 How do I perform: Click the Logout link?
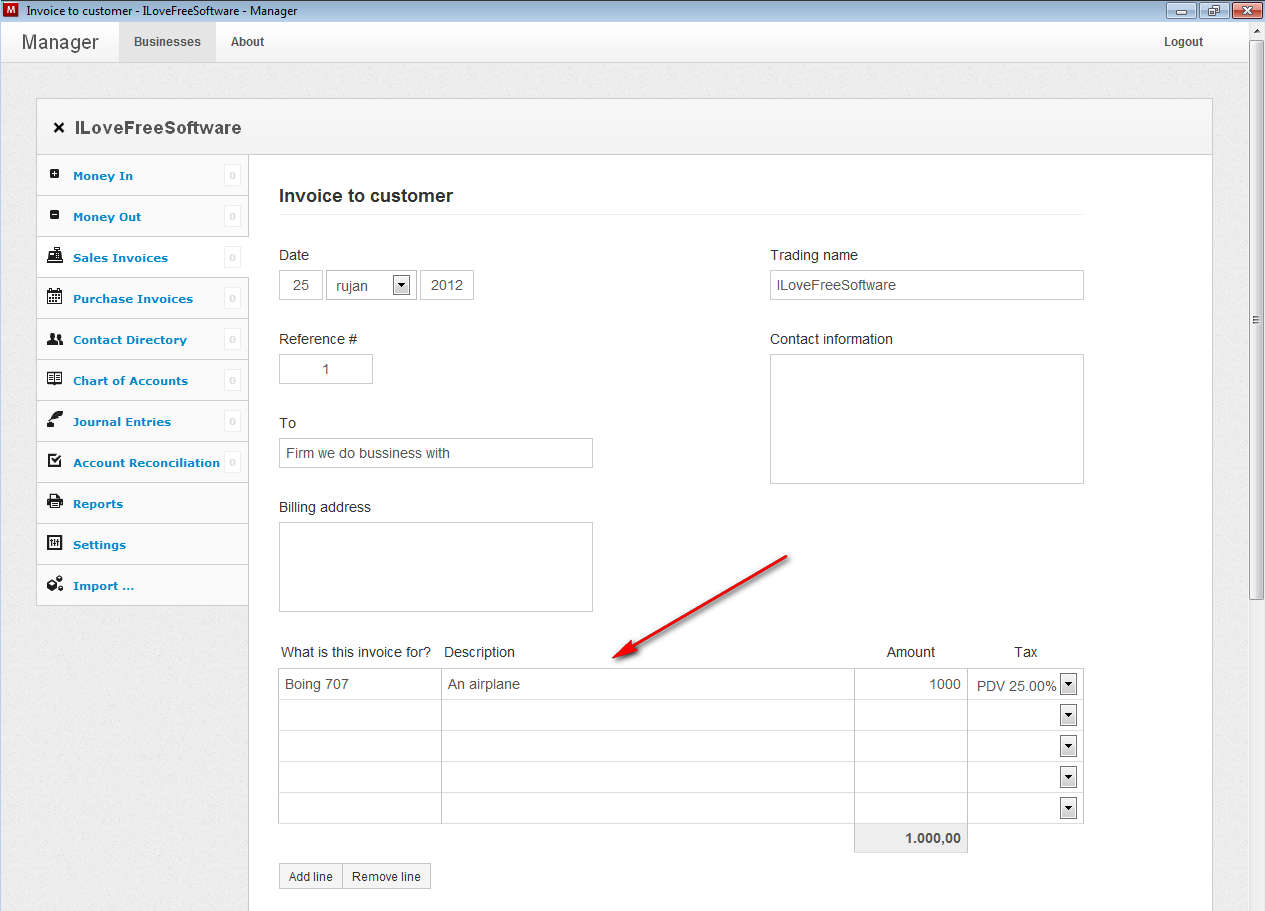[1183, 42]
